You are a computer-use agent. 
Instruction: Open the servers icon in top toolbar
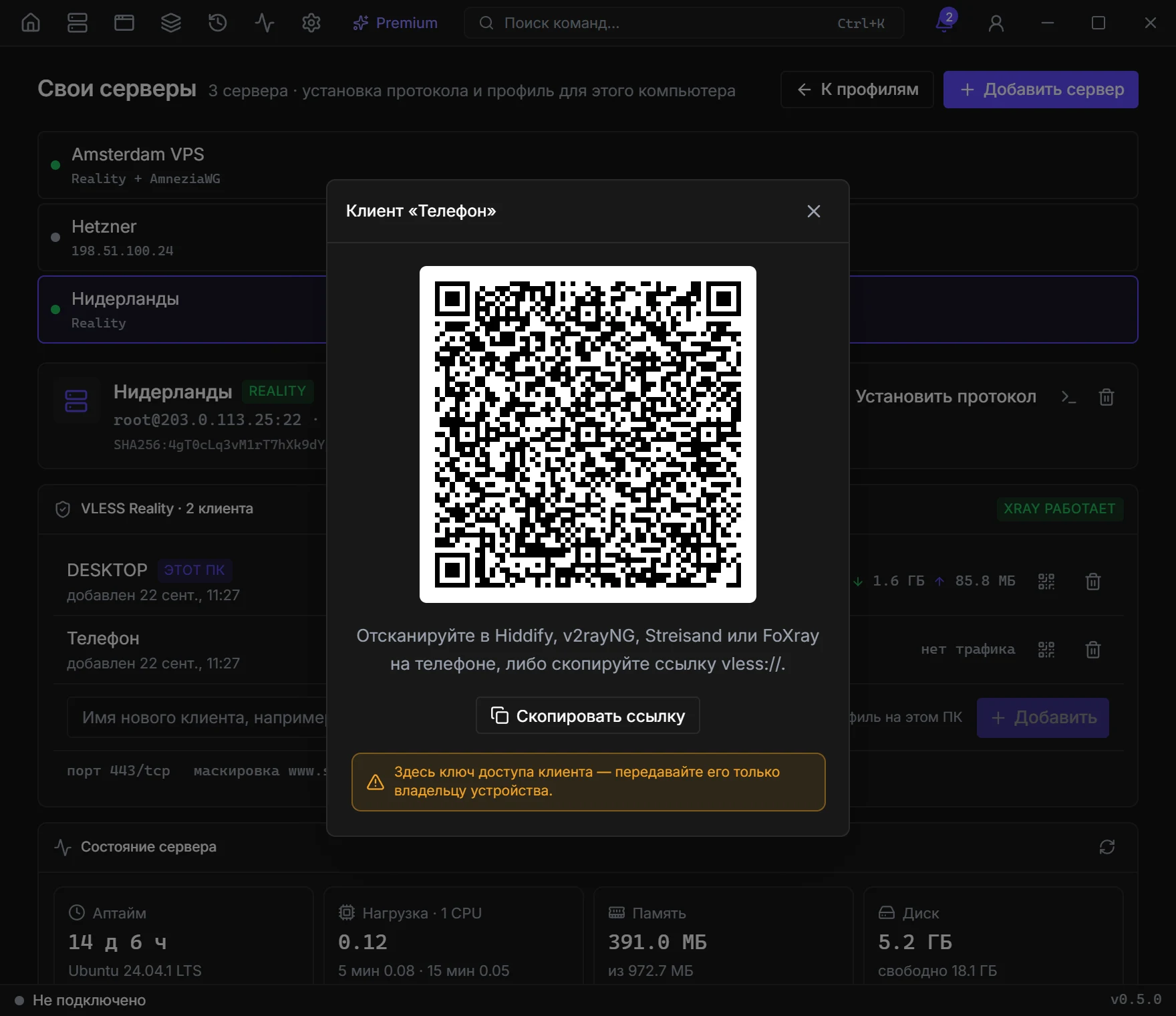78,23
